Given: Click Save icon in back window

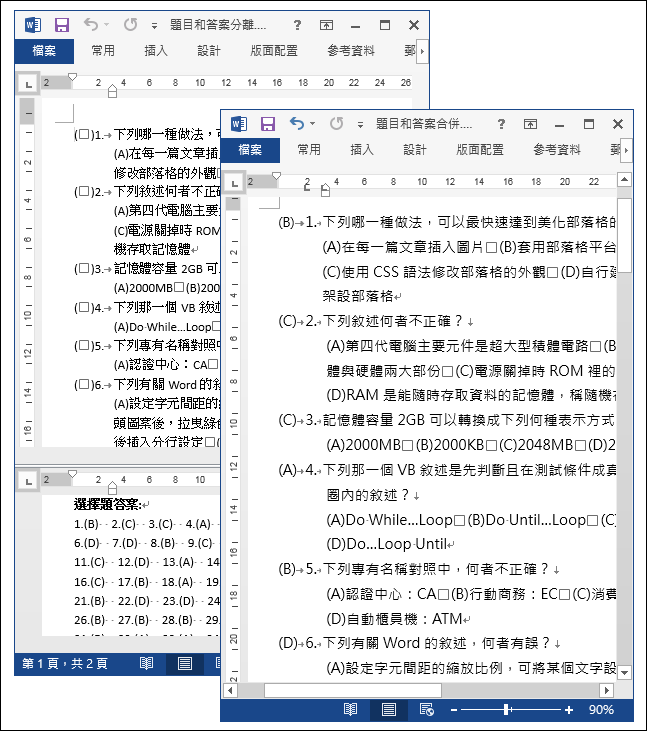Looking at the screenshot, I should [x=62, y=25].
